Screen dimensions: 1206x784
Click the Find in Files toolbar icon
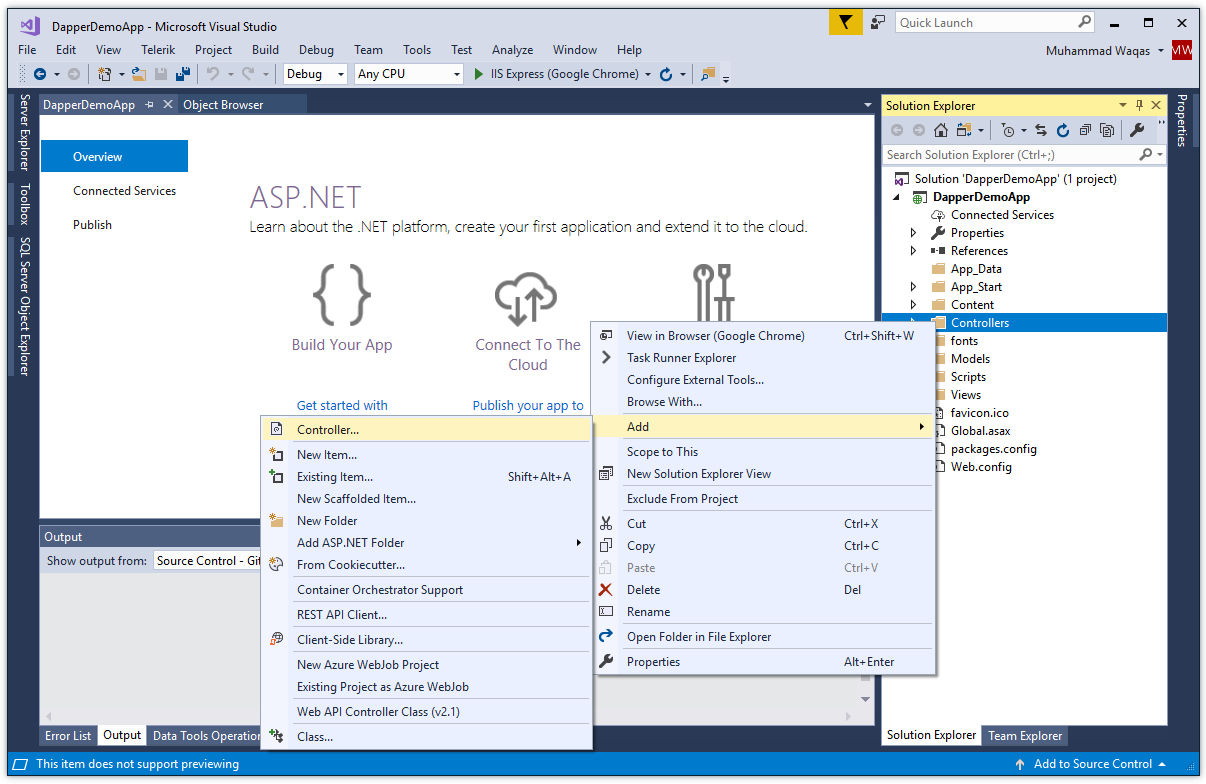click(709, 74)
